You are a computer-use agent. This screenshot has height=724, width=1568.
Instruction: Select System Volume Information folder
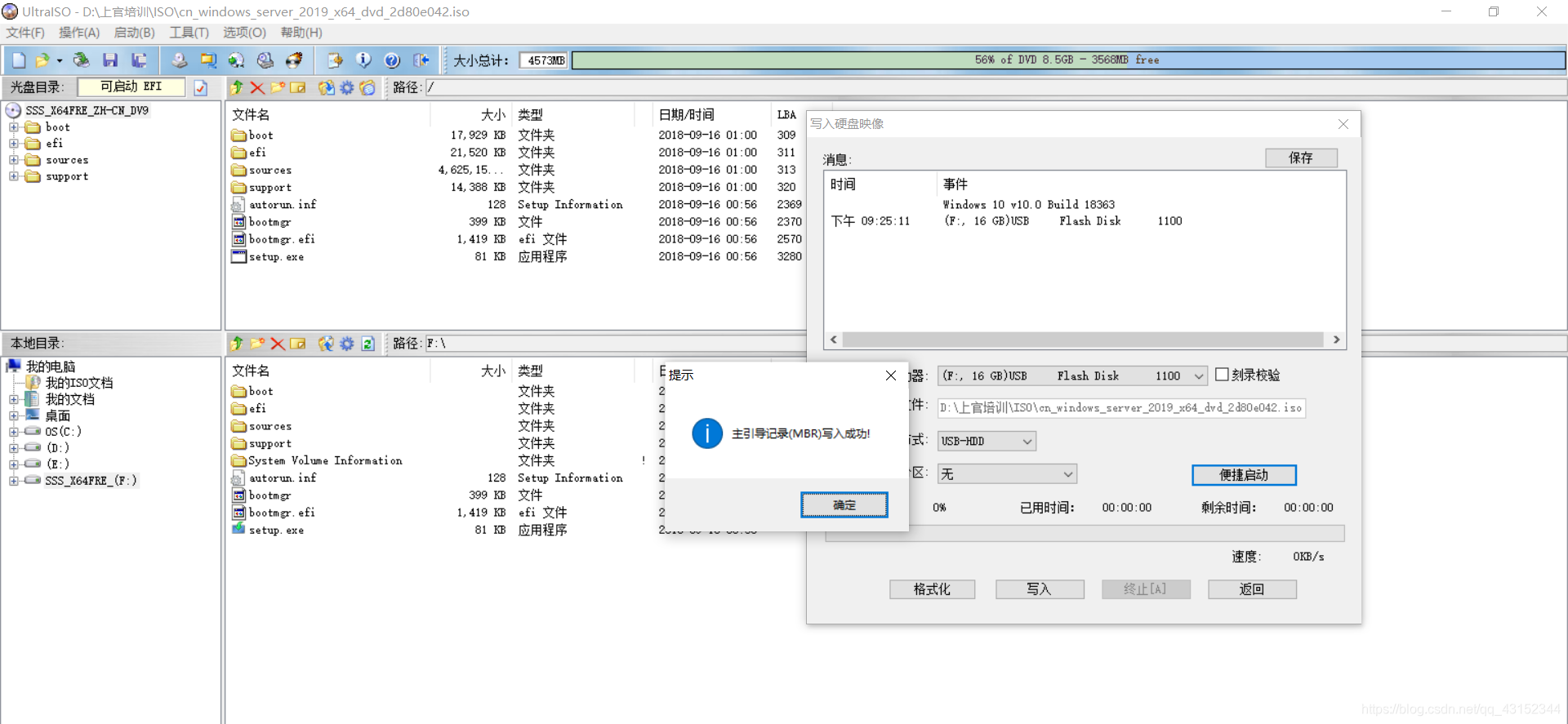point(325,461)
